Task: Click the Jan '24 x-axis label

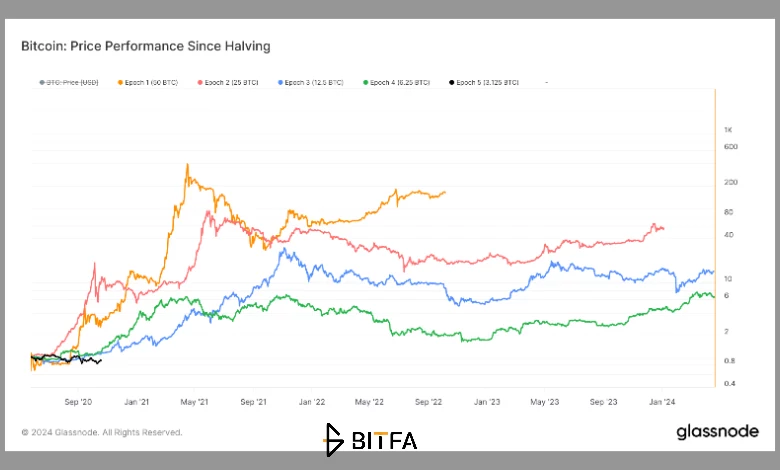Action: [x=662, y=402]
